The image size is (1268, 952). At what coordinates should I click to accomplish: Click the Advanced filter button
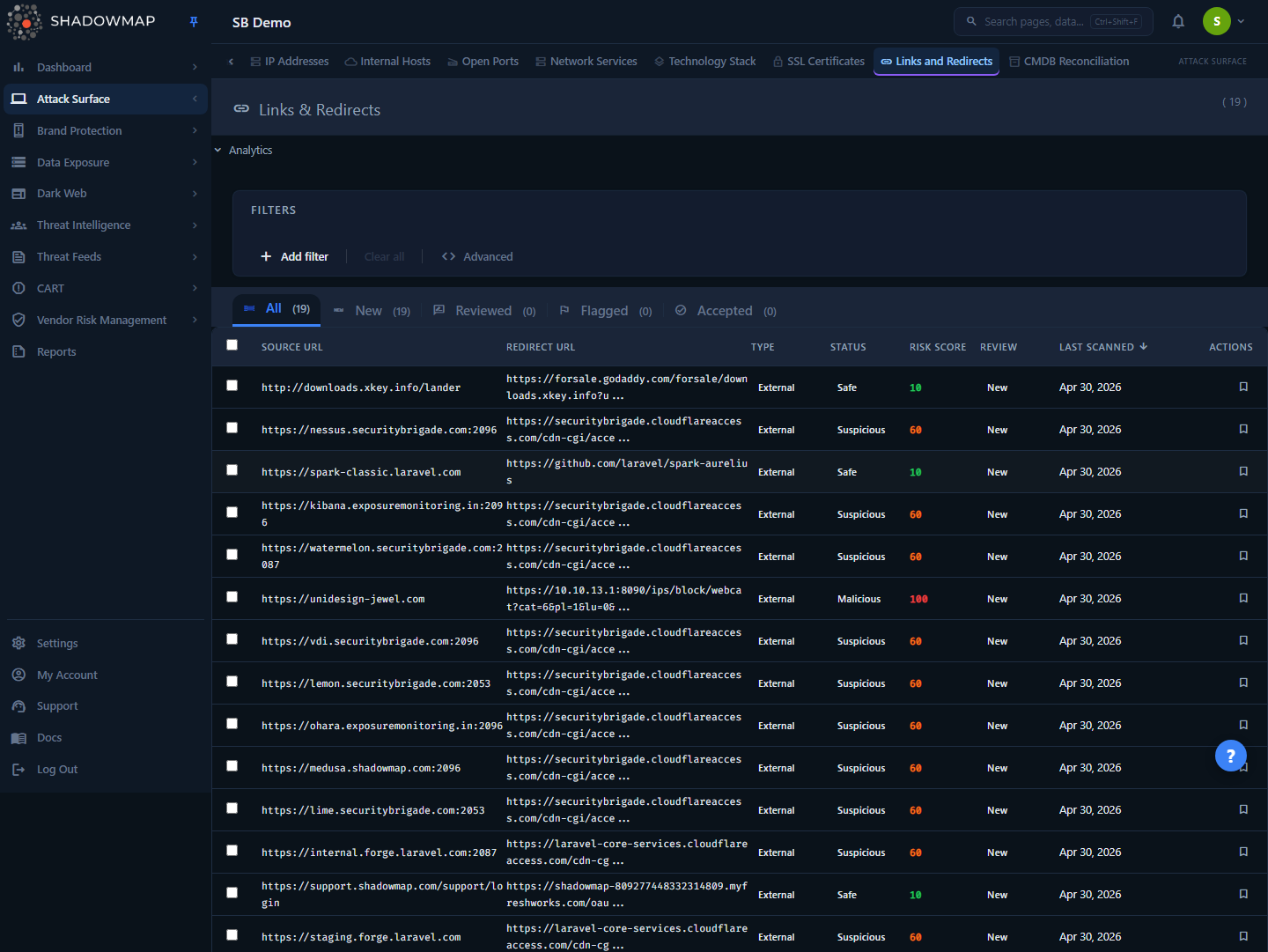coord(477,256)
